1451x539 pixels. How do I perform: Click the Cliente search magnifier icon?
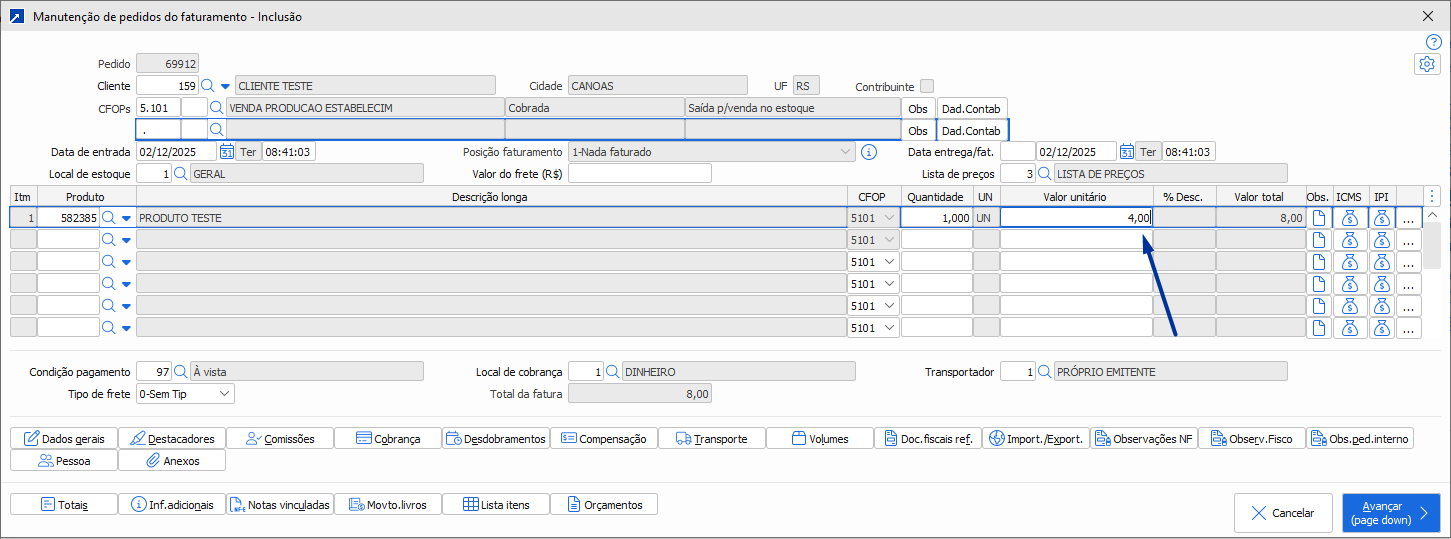(208, 86)
